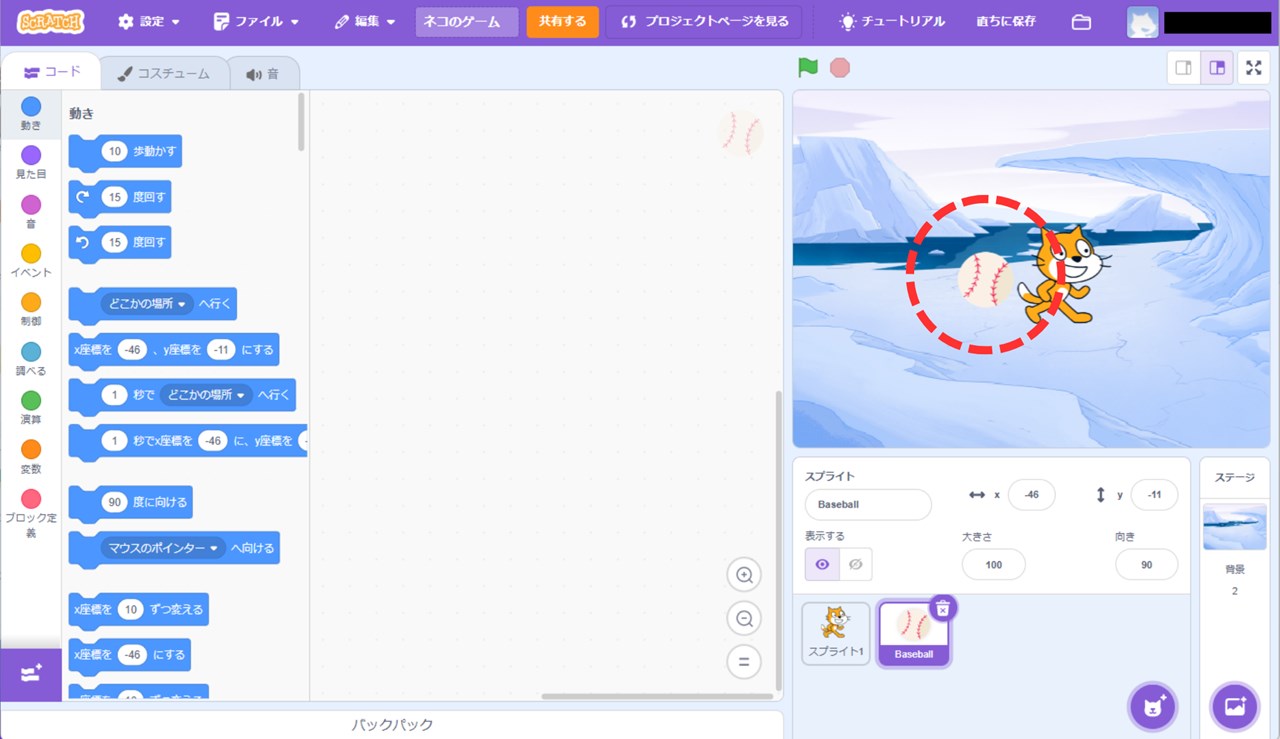Open the add extension button
Image resolution: width=1280 pixels, height=739 pixels.
[30, 674]
